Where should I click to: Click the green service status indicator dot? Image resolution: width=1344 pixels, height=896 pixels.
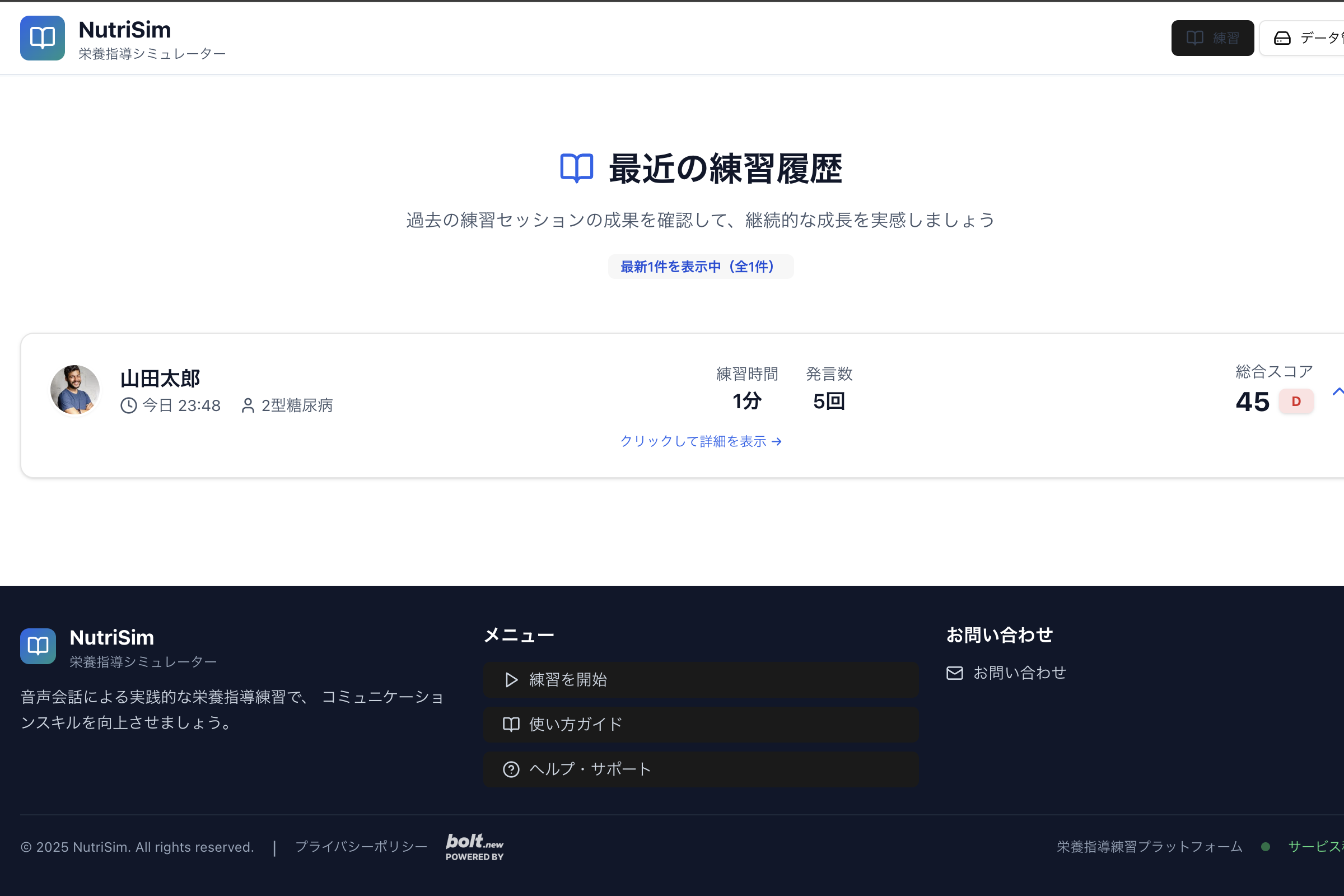click(1265, 847)
